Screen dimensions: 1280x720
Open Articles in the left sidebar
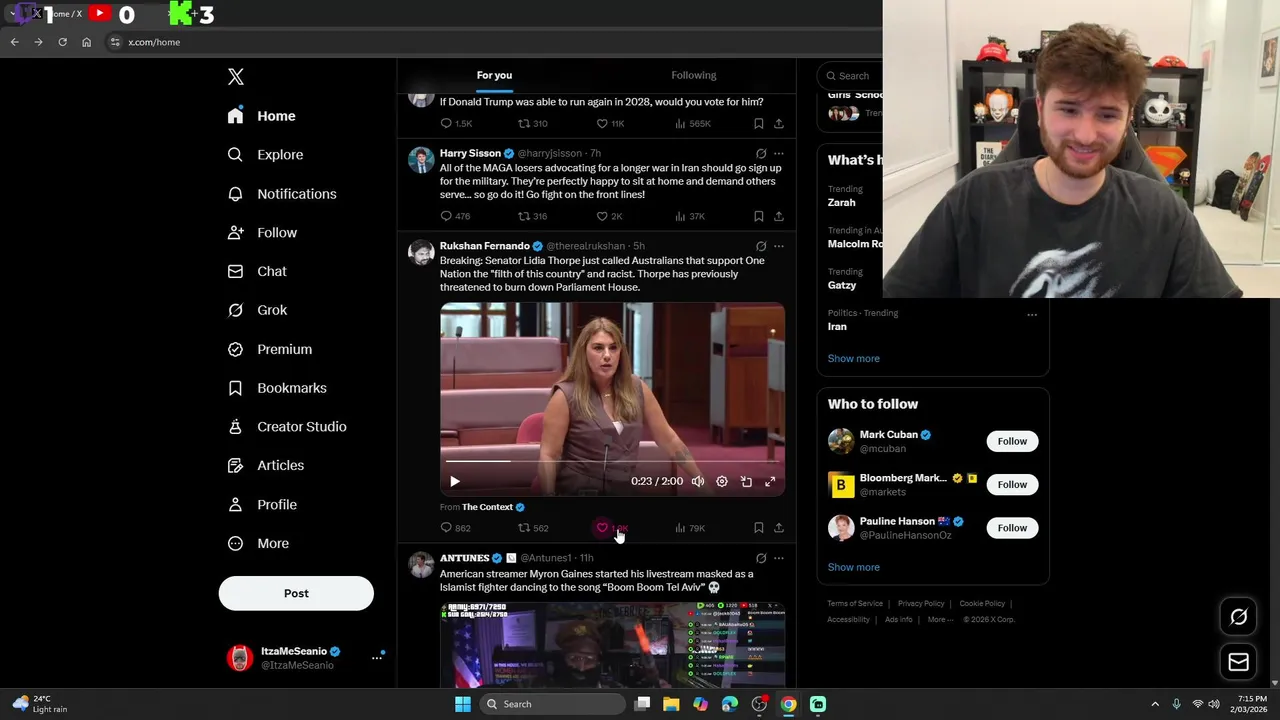coord(266,465)
